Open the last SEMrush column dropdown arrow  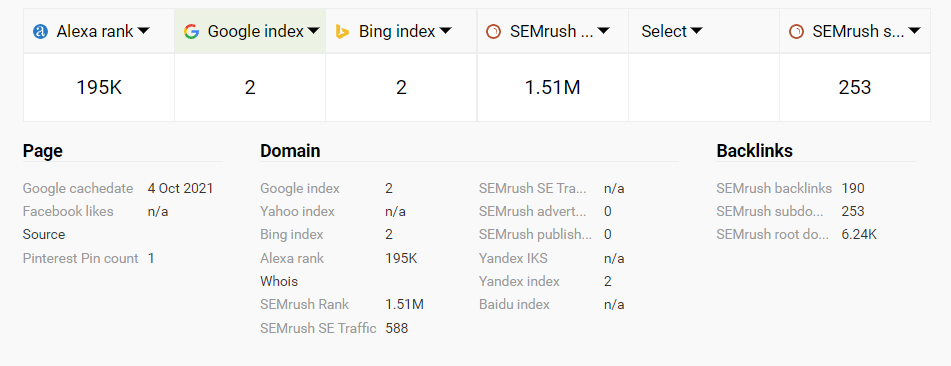[915, 31]
